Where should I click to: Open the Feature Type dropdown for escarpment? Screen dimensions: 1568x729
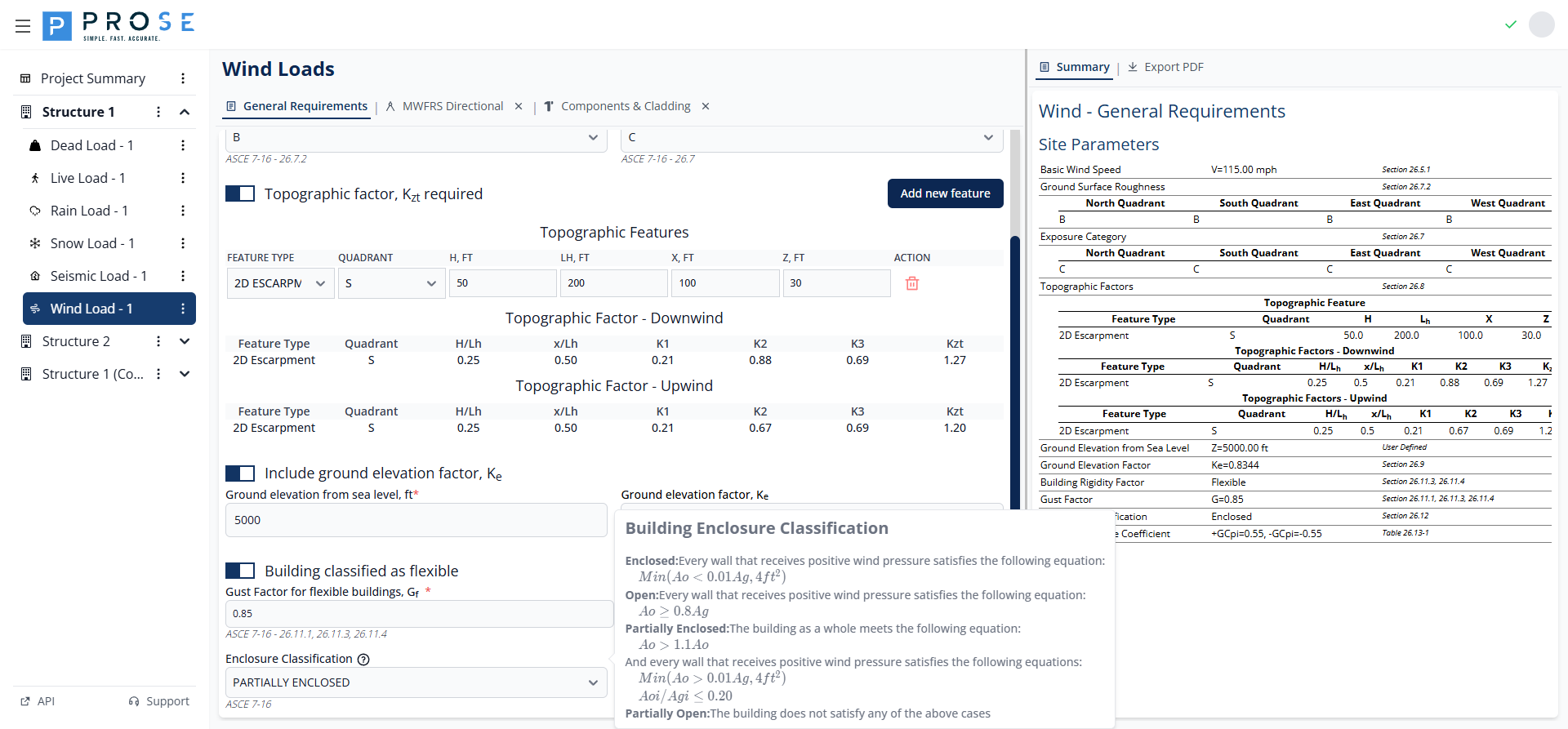pos(280,283)
